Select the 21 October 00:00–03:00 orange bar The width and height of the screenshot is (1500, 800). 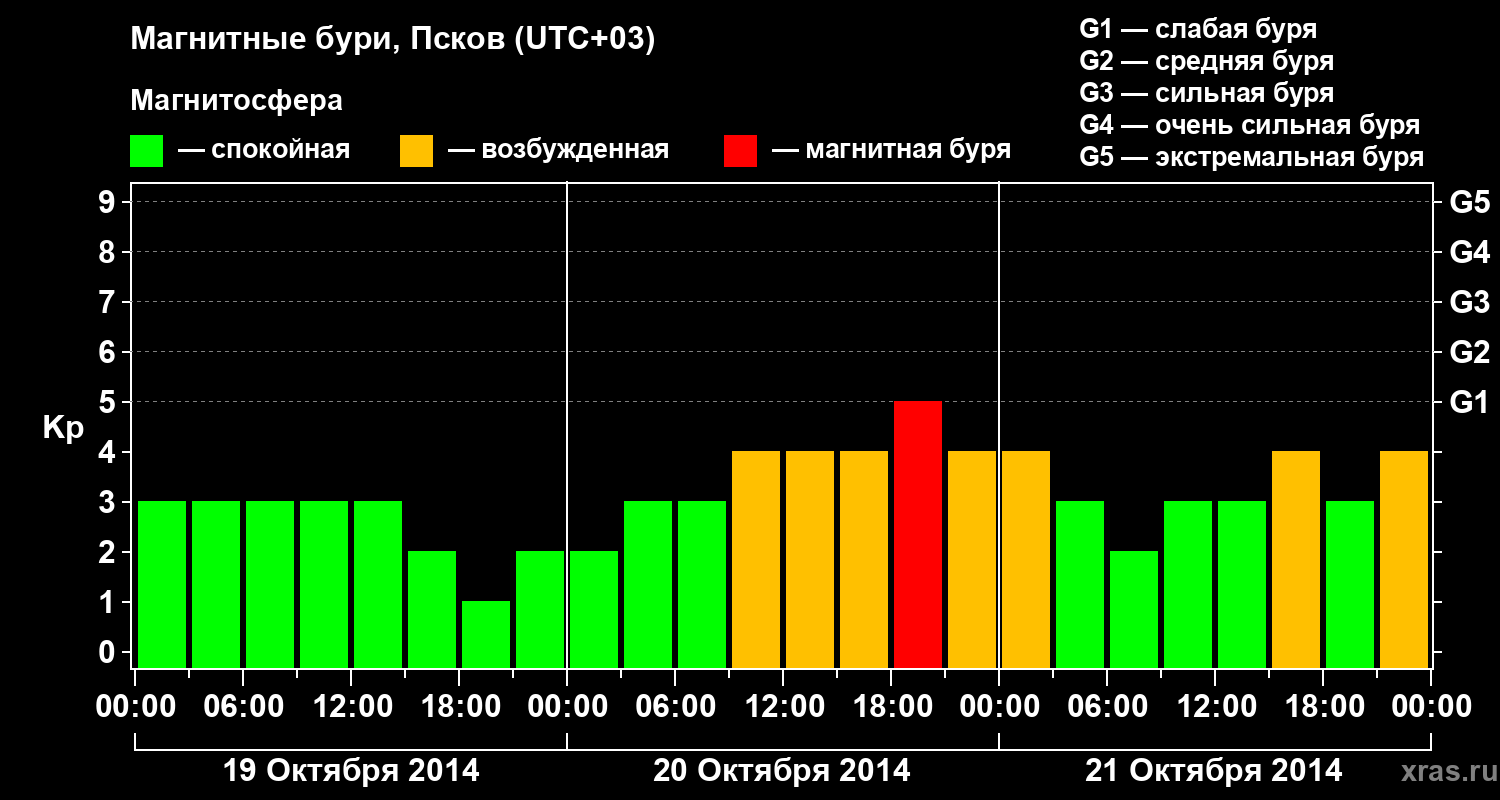pyautogui.click(x=1026, y=559)
